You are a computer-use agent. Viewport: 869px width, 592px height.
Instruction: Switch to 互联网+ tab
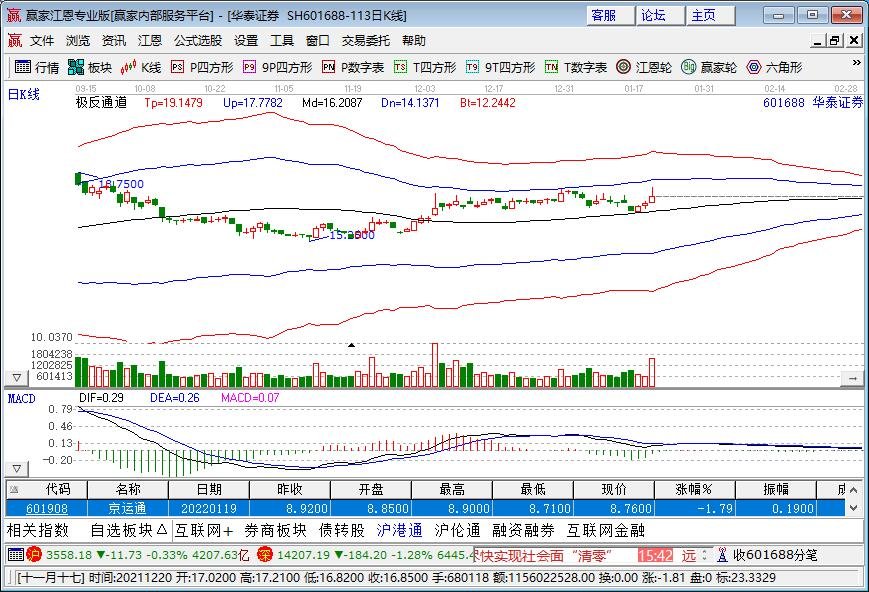pos(204,530)
